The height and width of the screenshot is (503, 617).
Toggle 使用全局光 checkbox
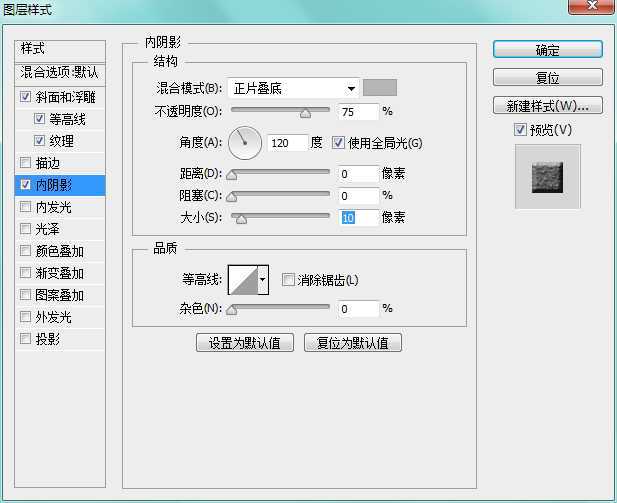pos(338,143)
